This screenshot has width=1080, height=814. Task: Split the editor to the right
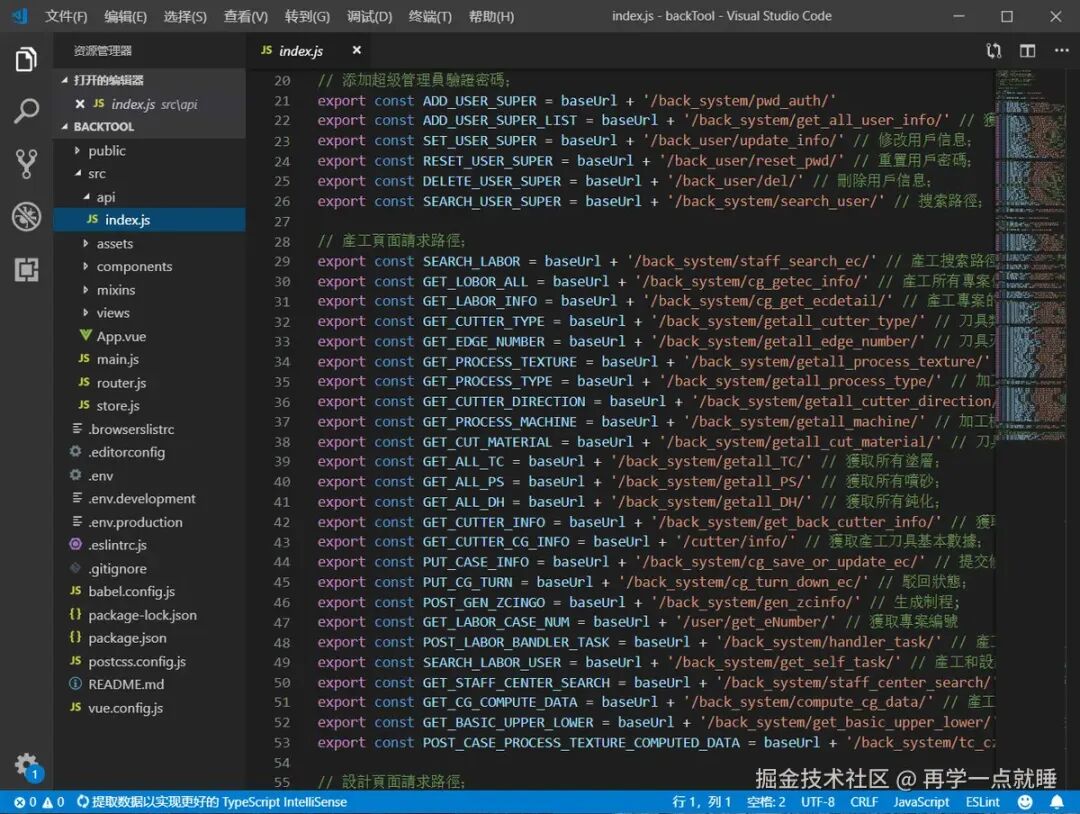coord(1028,50)
